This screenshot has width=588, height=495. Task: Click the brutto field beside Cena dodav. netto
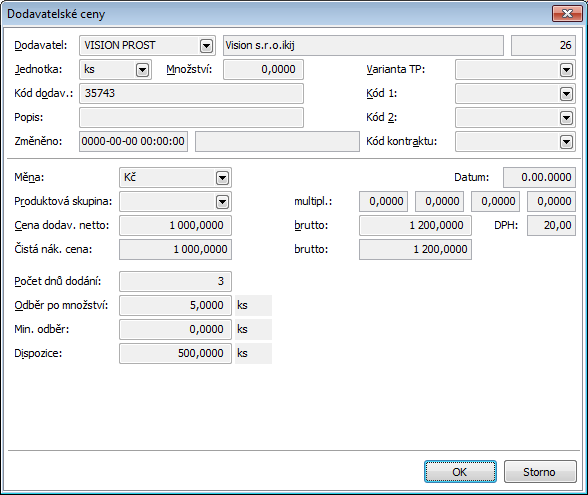[415, 225]
